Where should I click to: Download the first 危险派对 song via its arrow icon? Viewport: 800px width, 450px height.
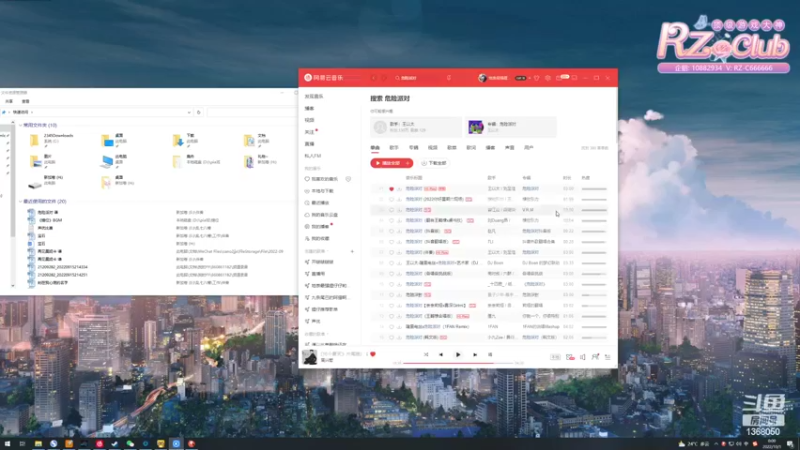point(399,189)
